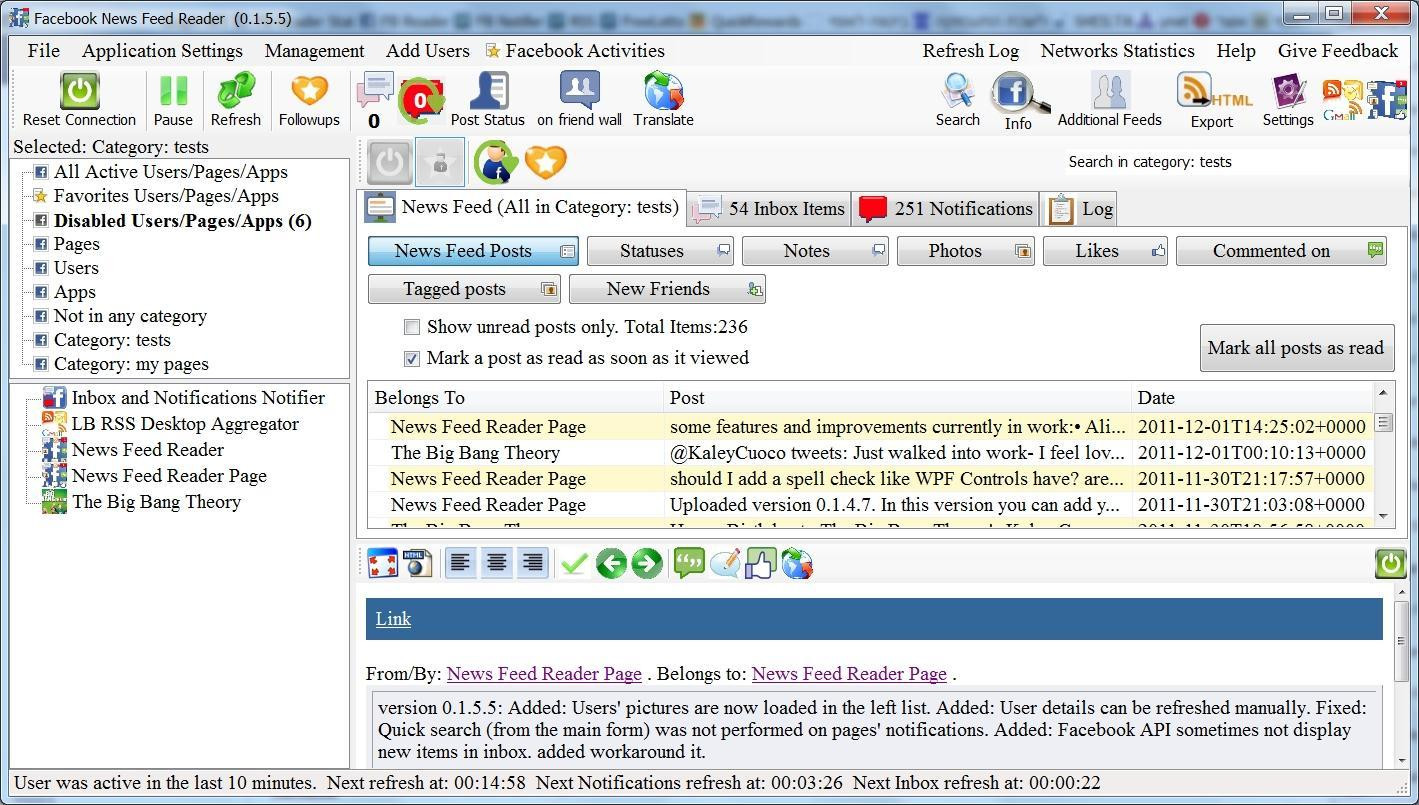The height and width of the screenshot is (805, 1419).
Task: Open Additional Feeds icon
Action: pos(1109,91)
